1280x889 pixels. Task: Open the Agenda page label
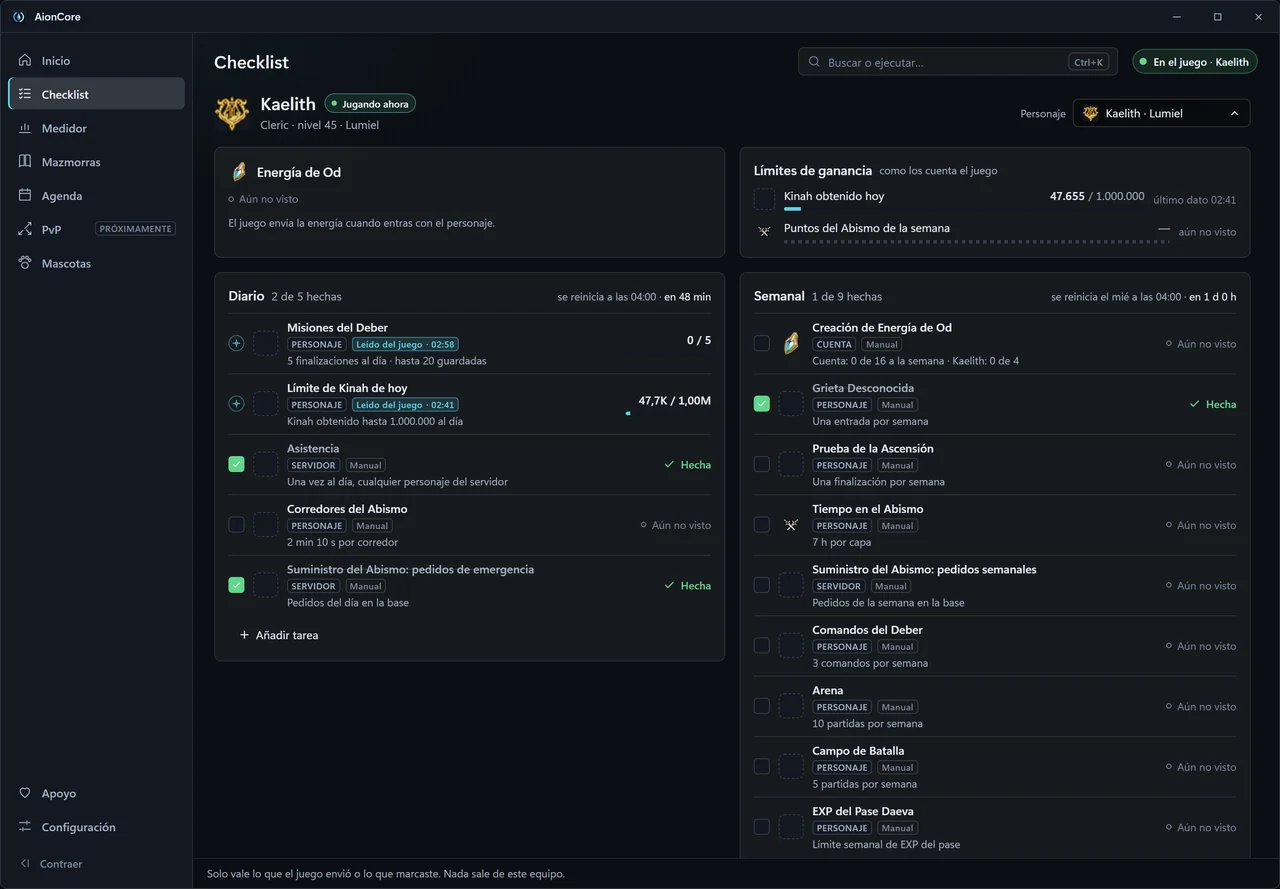click(62, 196)
